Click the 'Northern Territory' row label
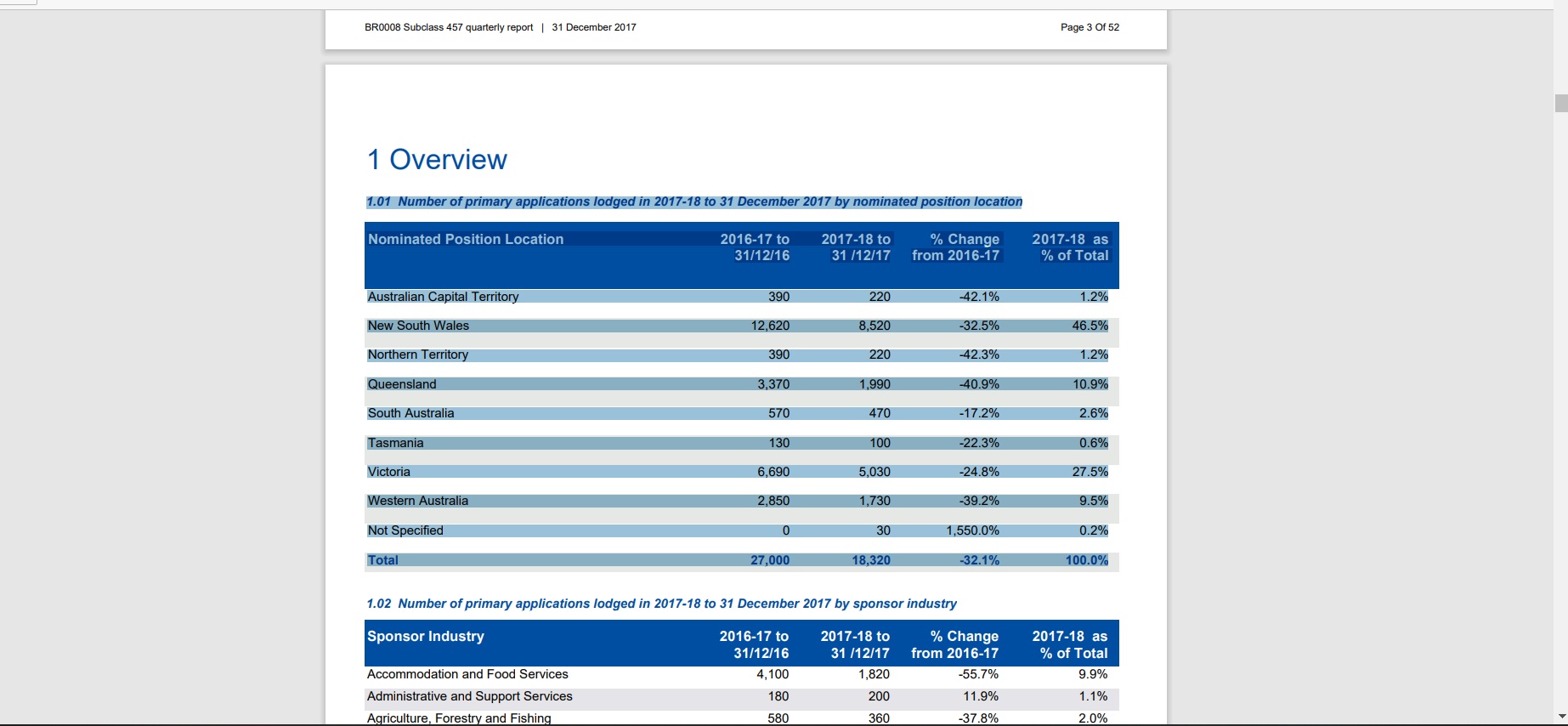 pyautogui.click(x=417, y=354)
